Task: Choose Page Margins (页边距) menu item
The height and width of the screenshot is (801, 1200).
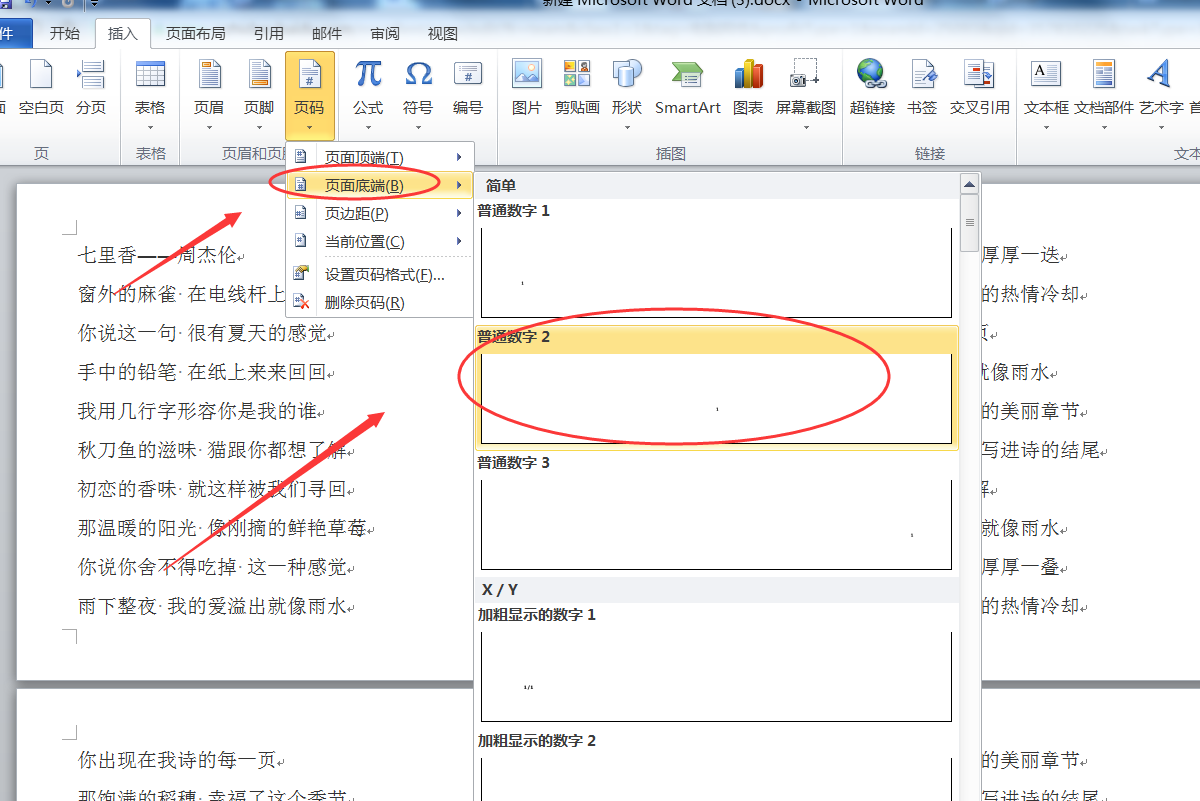Action: (379, 213)
